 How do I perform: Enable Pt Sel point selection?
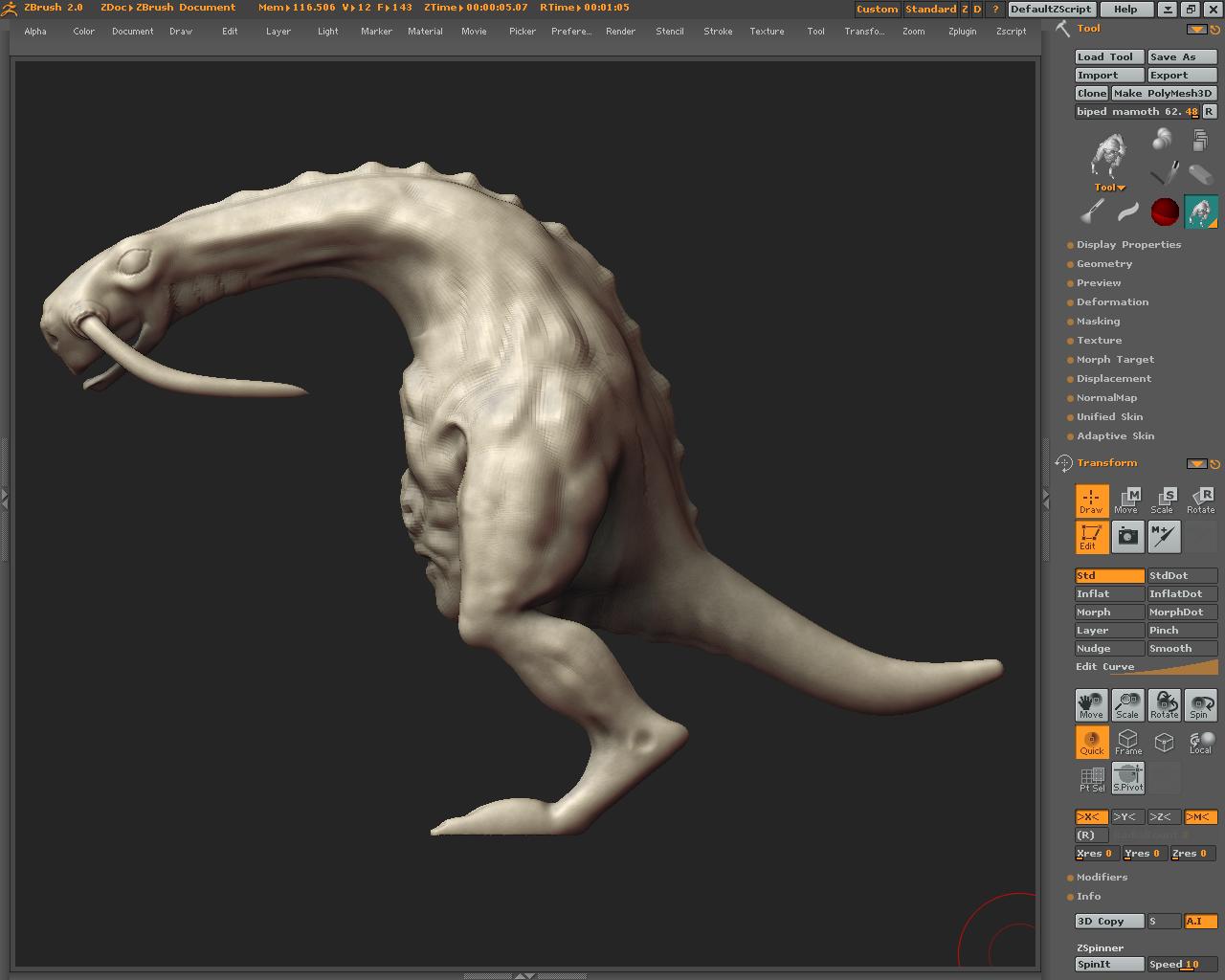click(x=1092, y=778)
